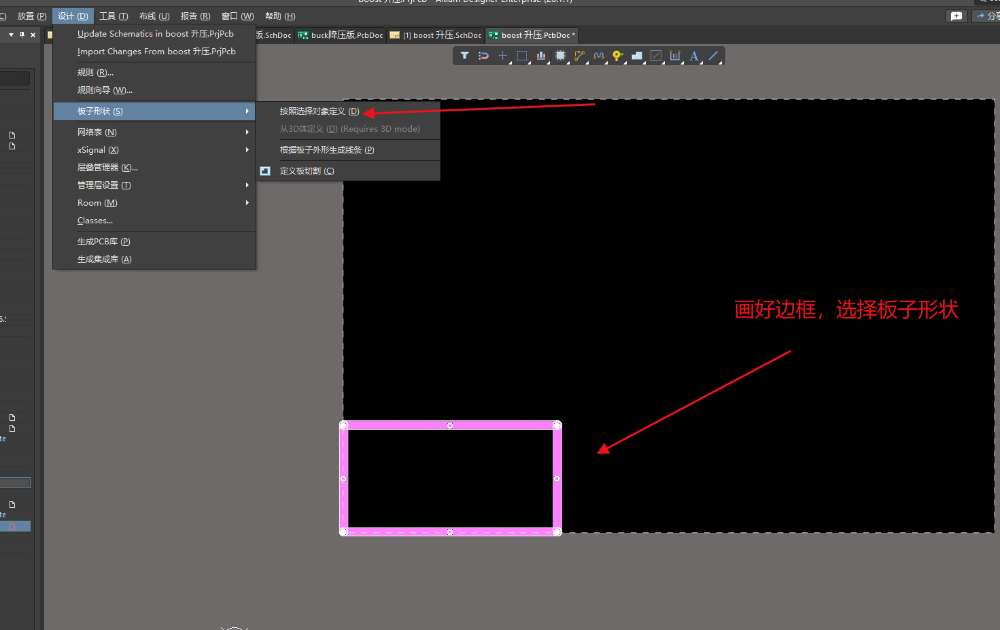Expand the 网络表 (N) submenu
Screen dimensions: 1000x630
point(154,132)
